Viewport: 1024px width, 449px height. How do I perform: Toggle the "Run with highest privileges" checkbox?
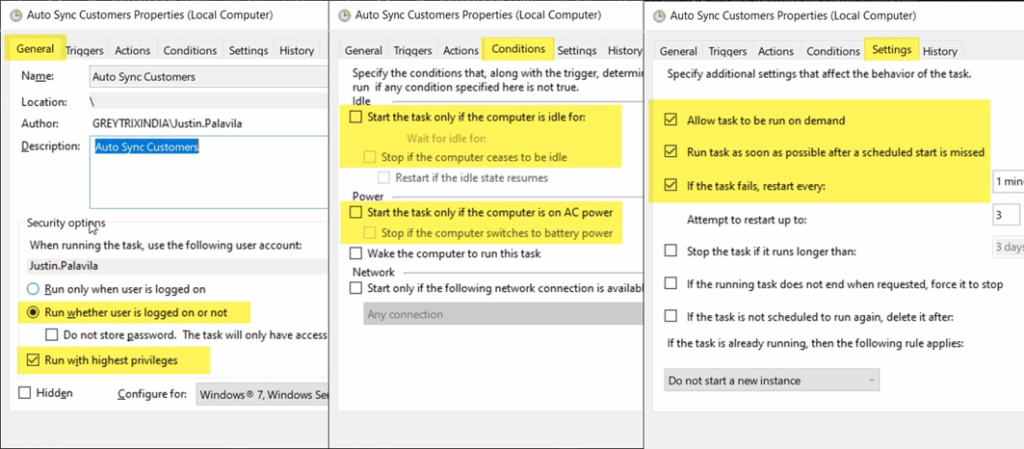[x=33, y=359]
